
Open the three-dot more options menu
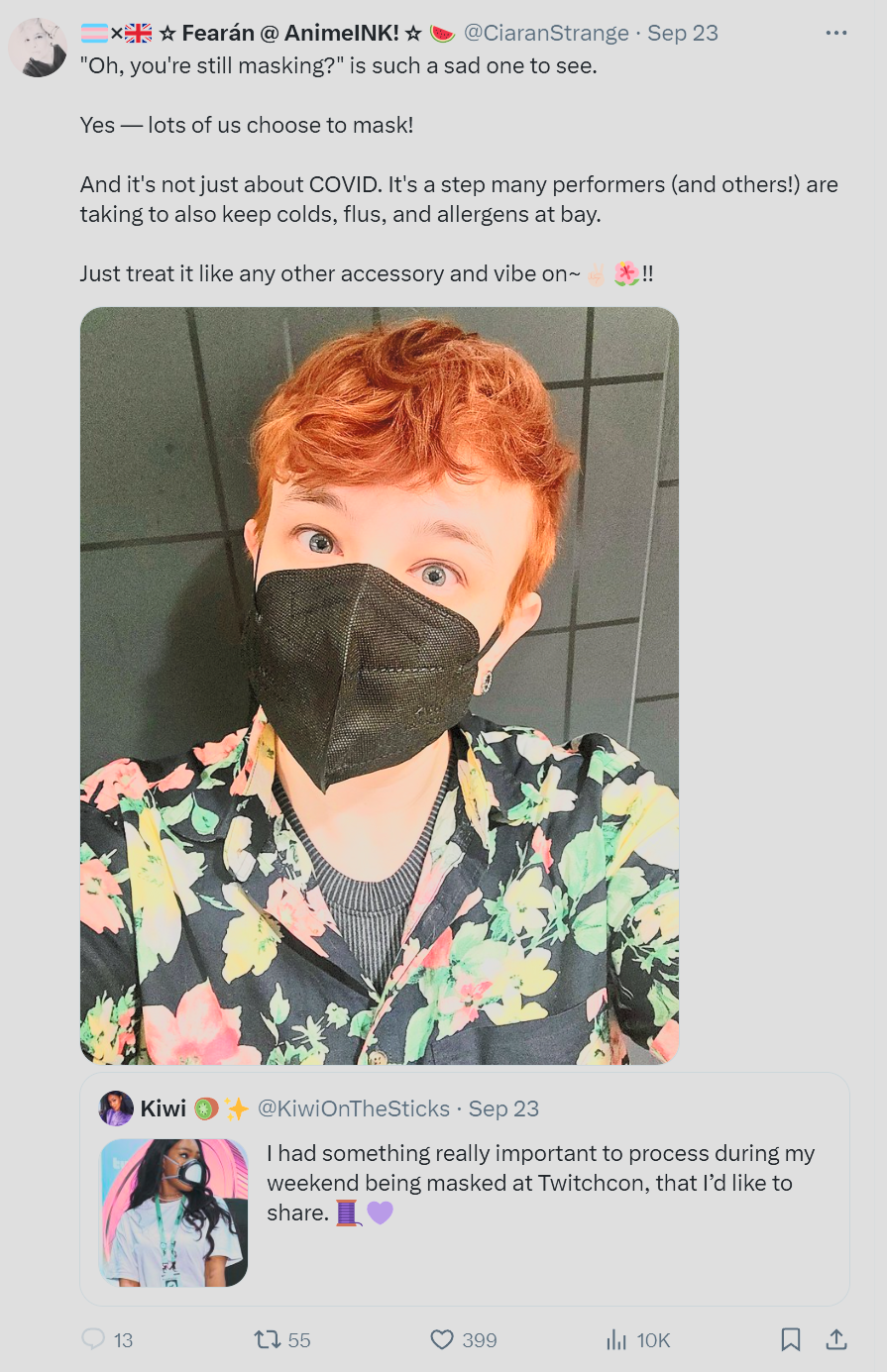pos(836,33)
